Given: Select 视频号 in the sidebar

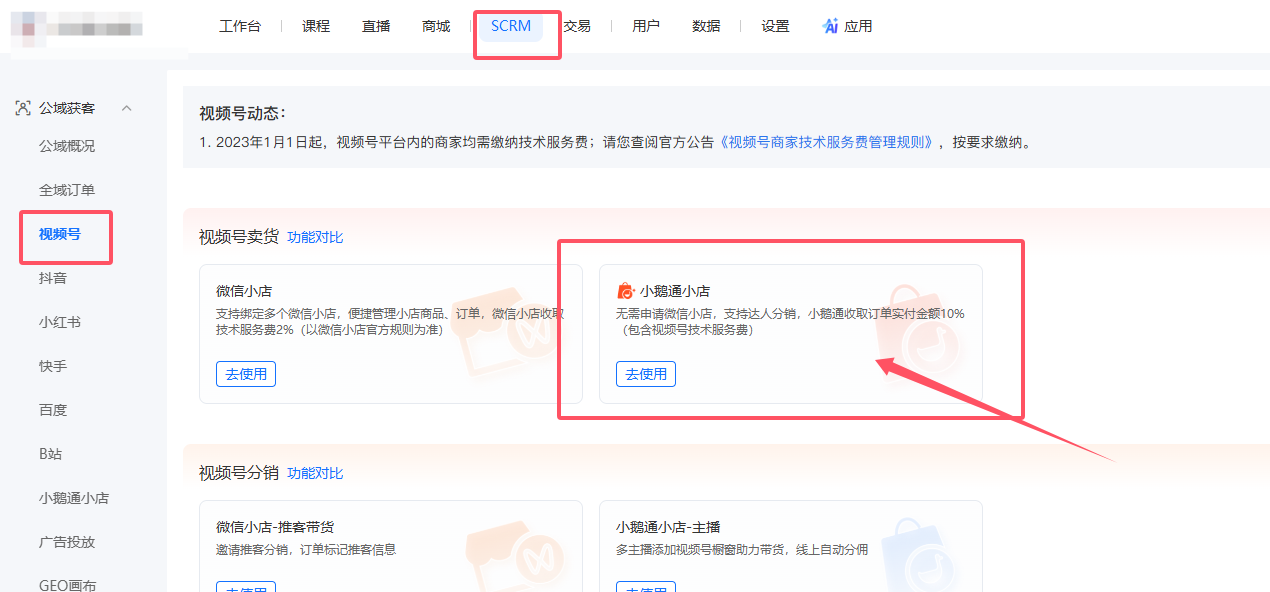Looking at the screenshot, I should (60, 234).
